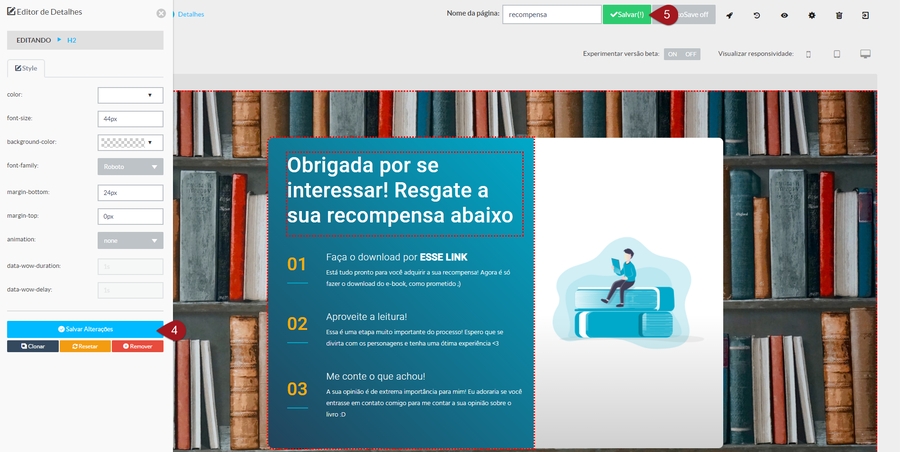This screenshot has width=900, height=452.
Task: Open the font-family Roboto dropdown
Action: [130, 167]
